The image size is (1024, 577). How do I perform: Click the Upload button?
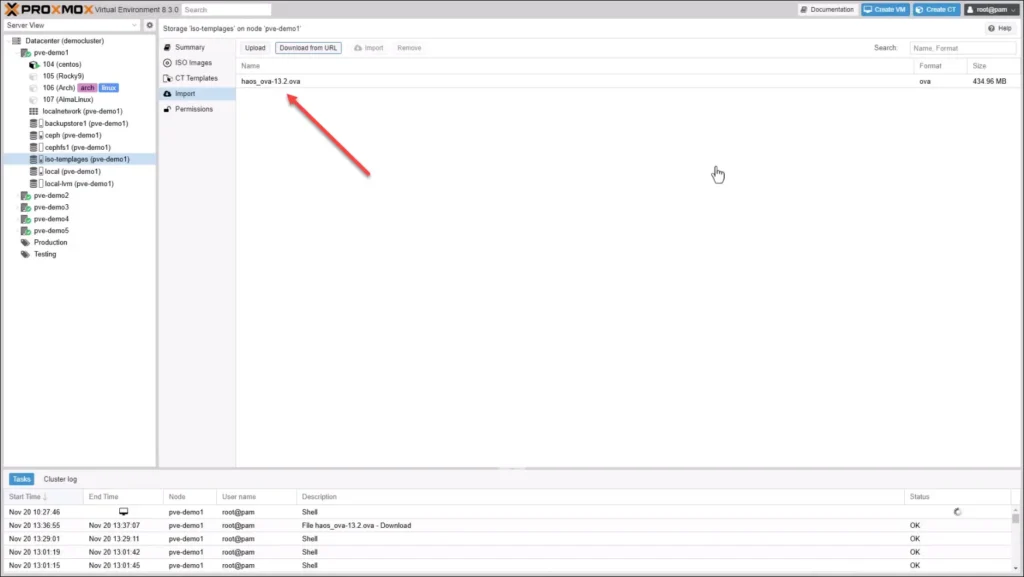tap(255, 47)
